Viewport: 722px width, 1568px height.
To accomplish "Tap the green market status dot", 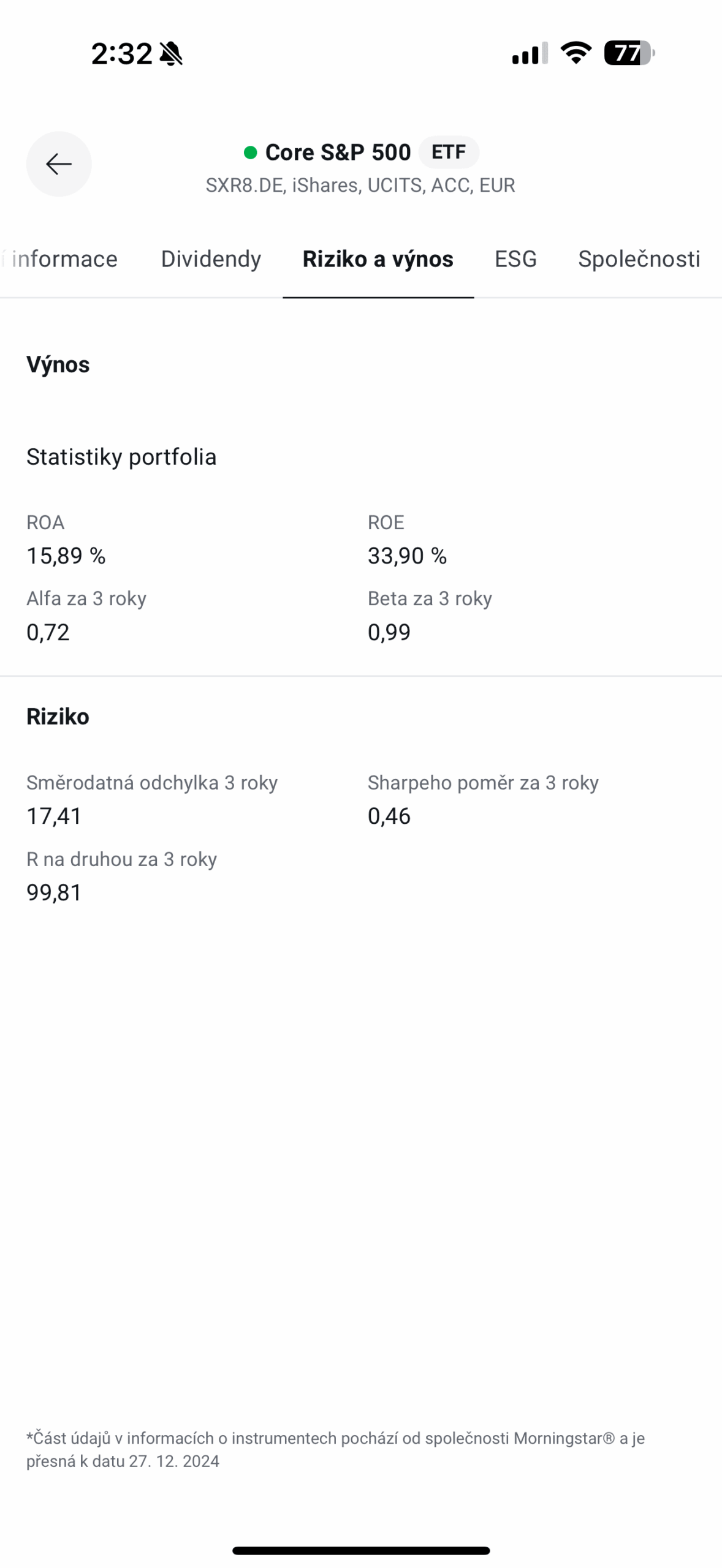I will [250, 153].
